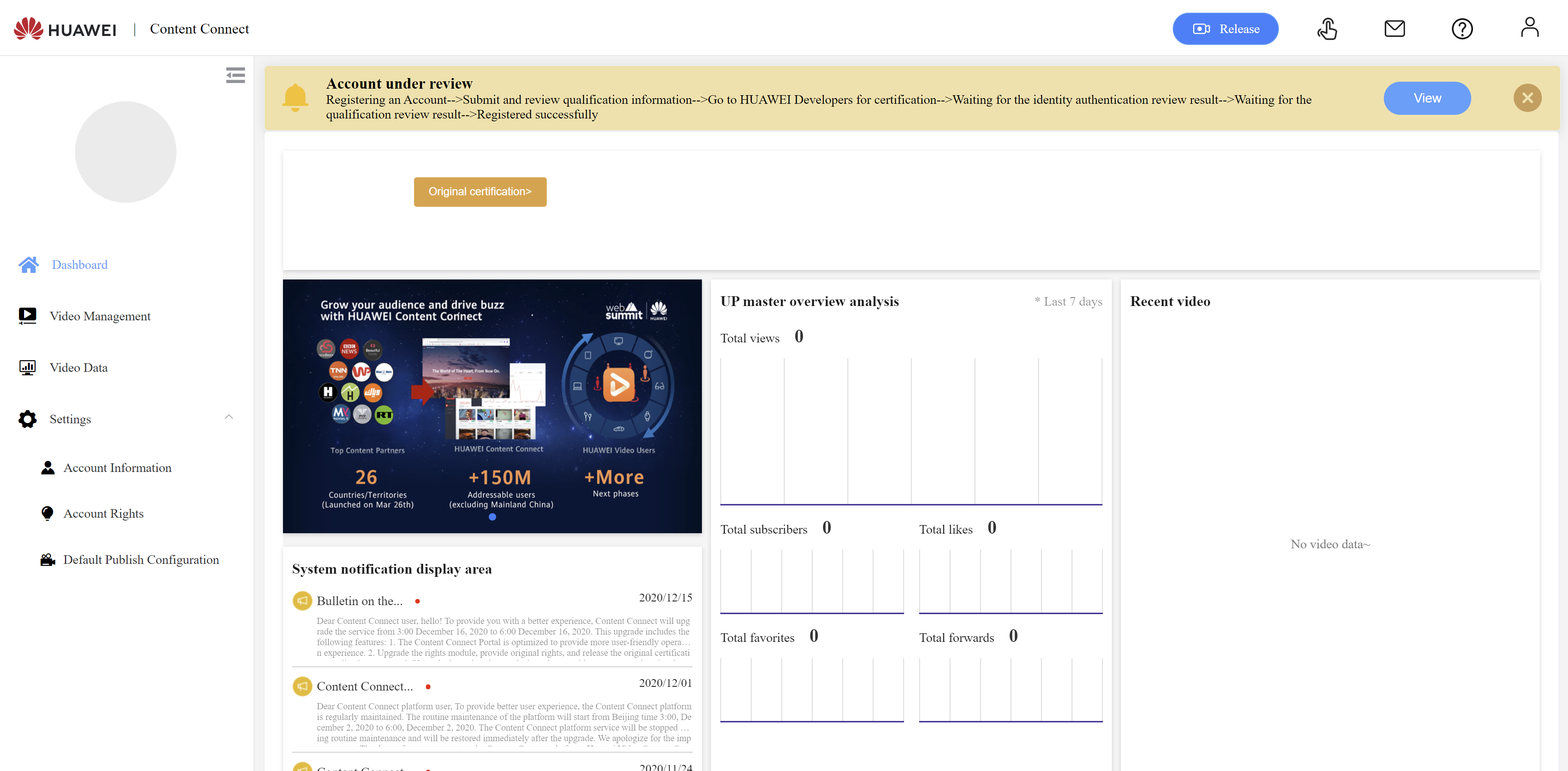The width and height of the screenshot is (1568, 771).
Task: Click the Huawei logo in header
Action: click(x=65, y=29)
